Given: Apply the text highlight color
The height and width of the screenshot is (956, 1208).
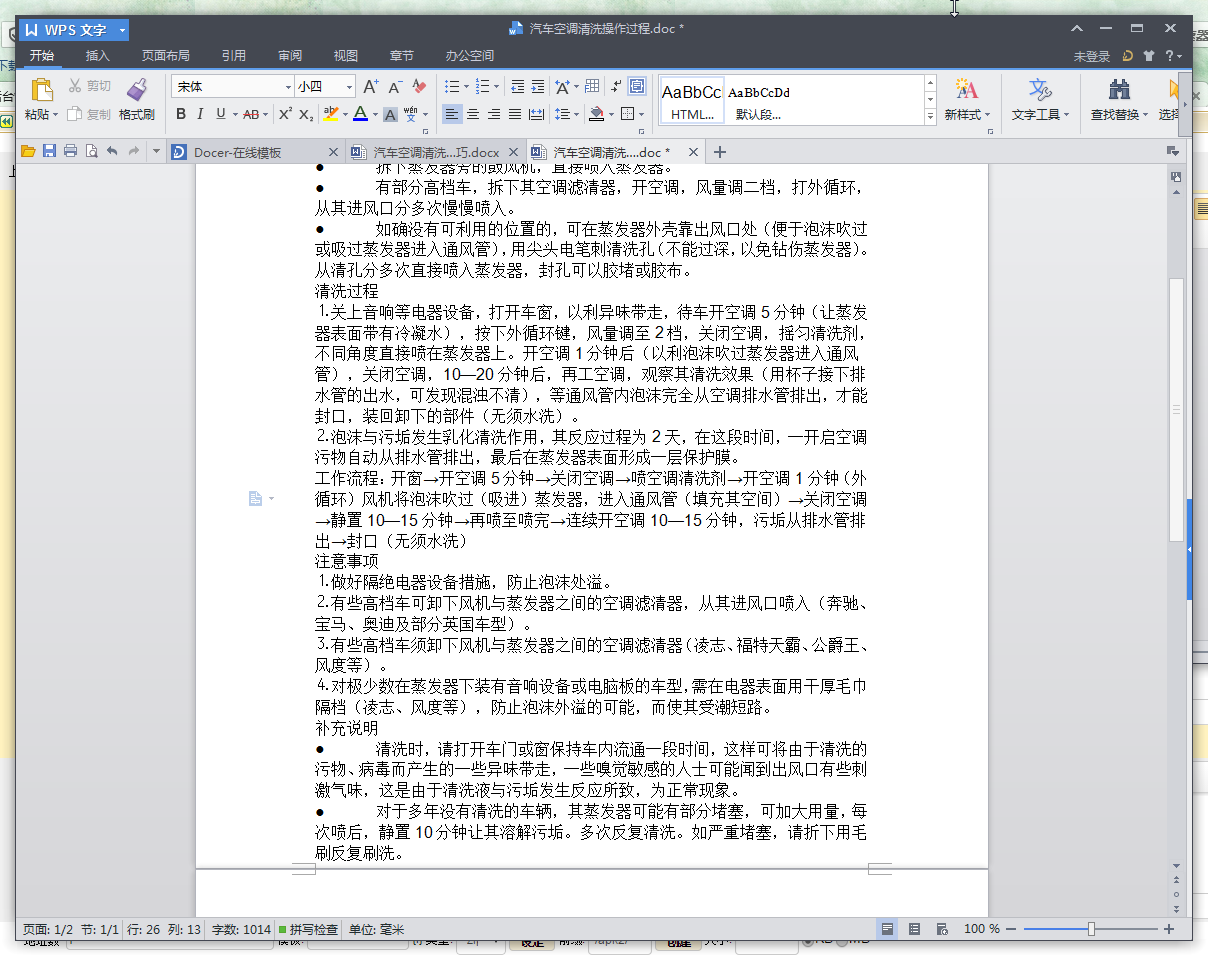Looking at the screenshot, I should 331,114.
